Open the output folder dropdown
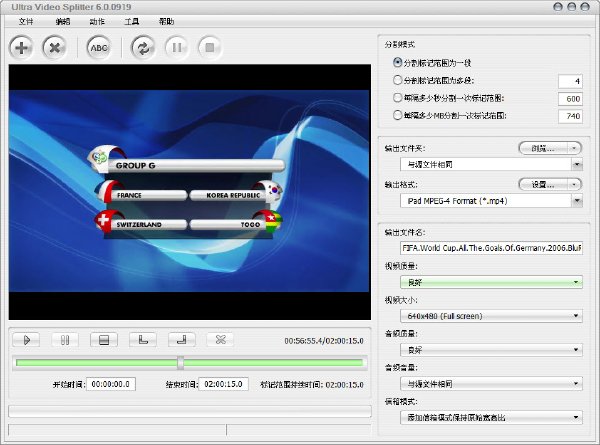This screenshot has width=600, height=445. 491,165
